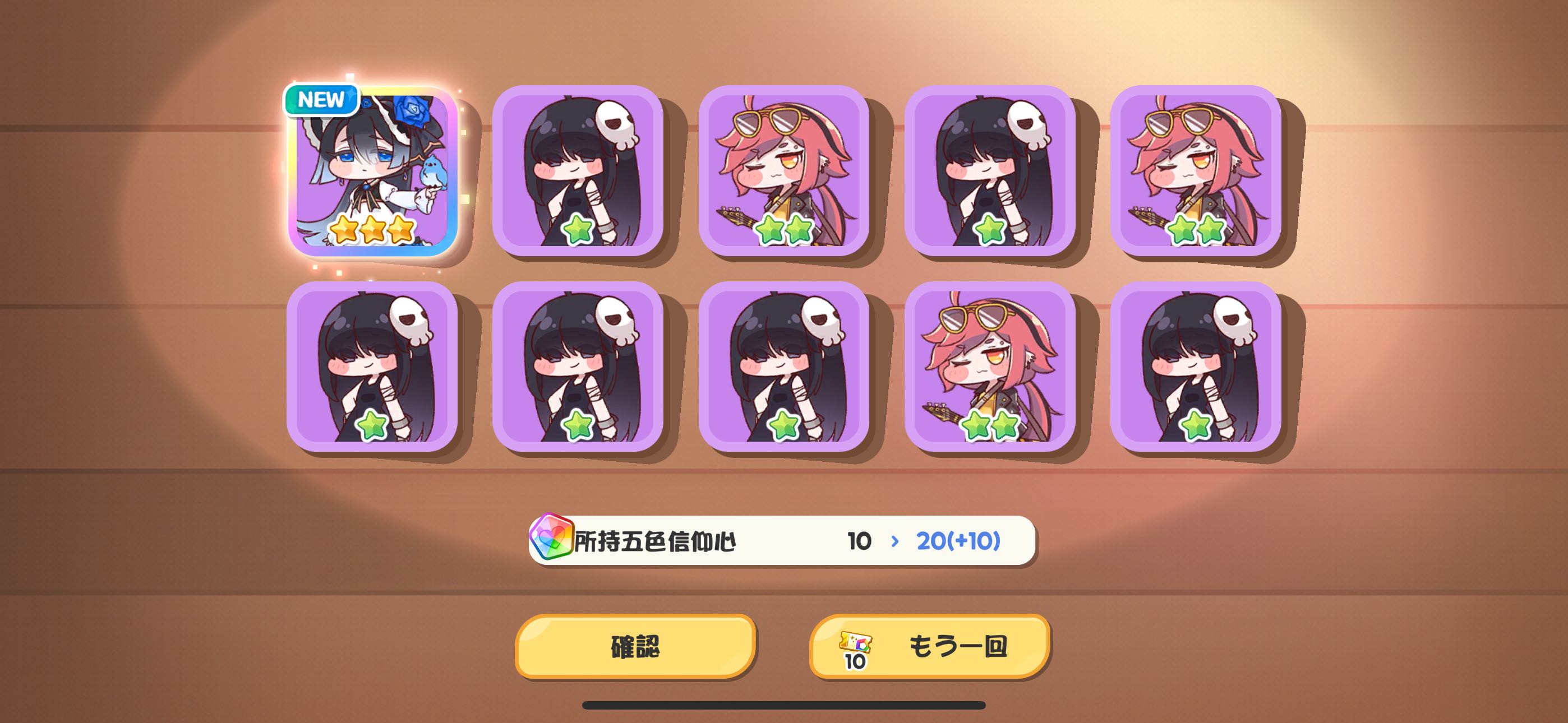1568x723 pixels.
Task: Open second card in top row
Action: point(578,170)
